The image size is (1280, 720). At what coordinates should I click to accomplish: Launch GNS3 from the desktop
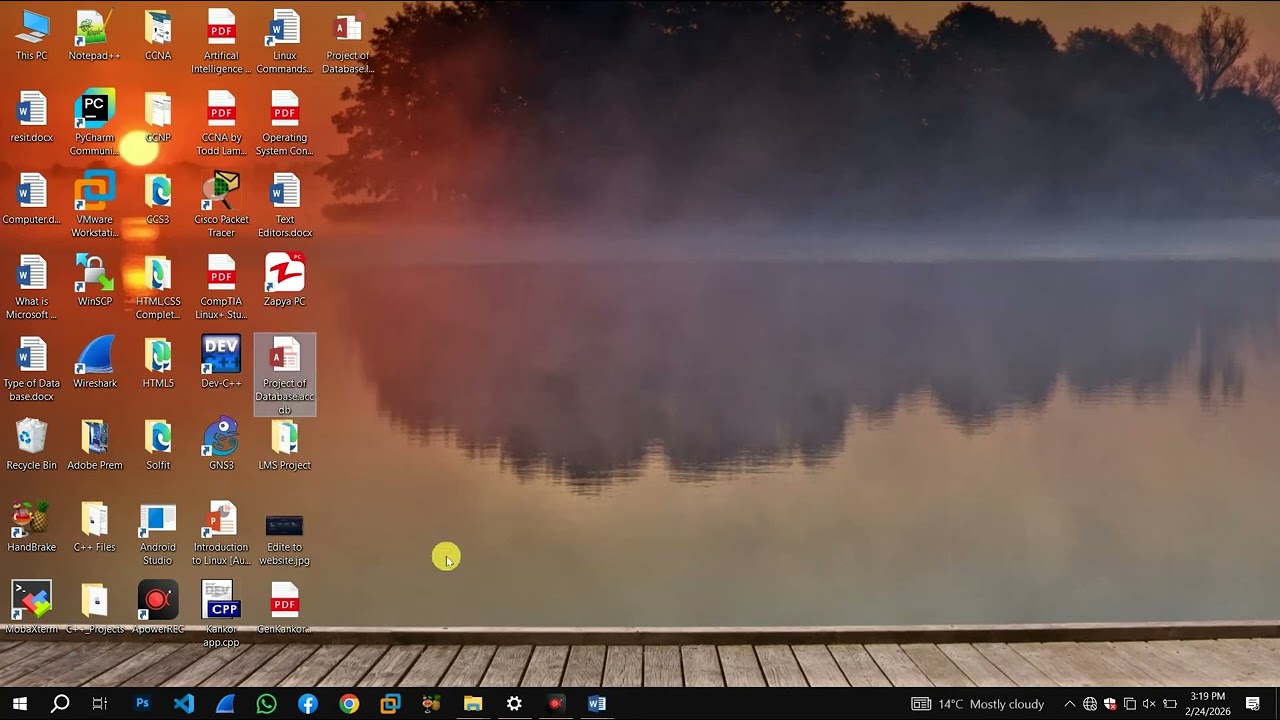[221, 446]
